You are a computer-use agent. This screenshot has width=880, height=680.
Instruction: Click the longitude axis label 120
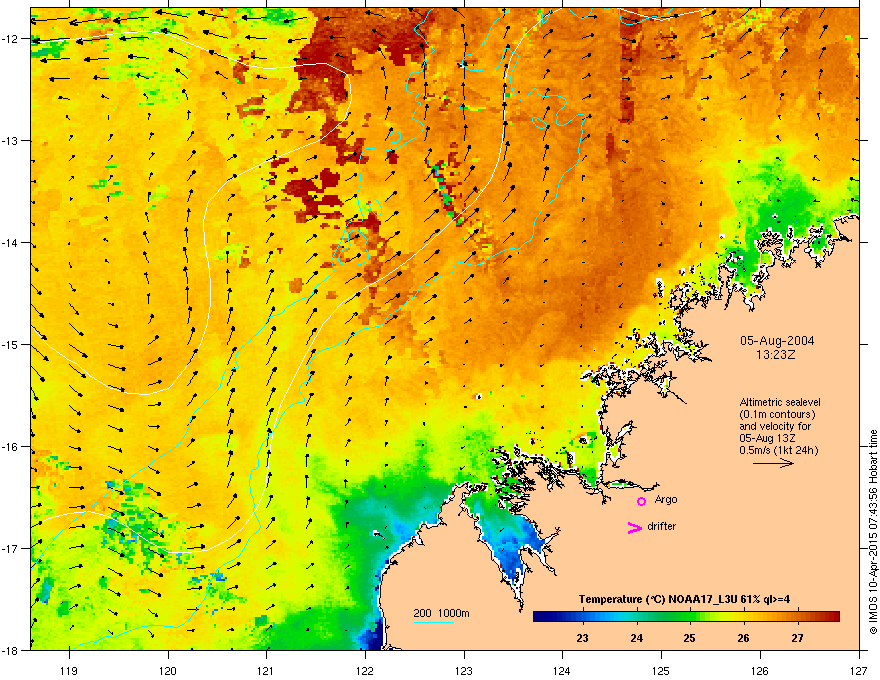168,670
